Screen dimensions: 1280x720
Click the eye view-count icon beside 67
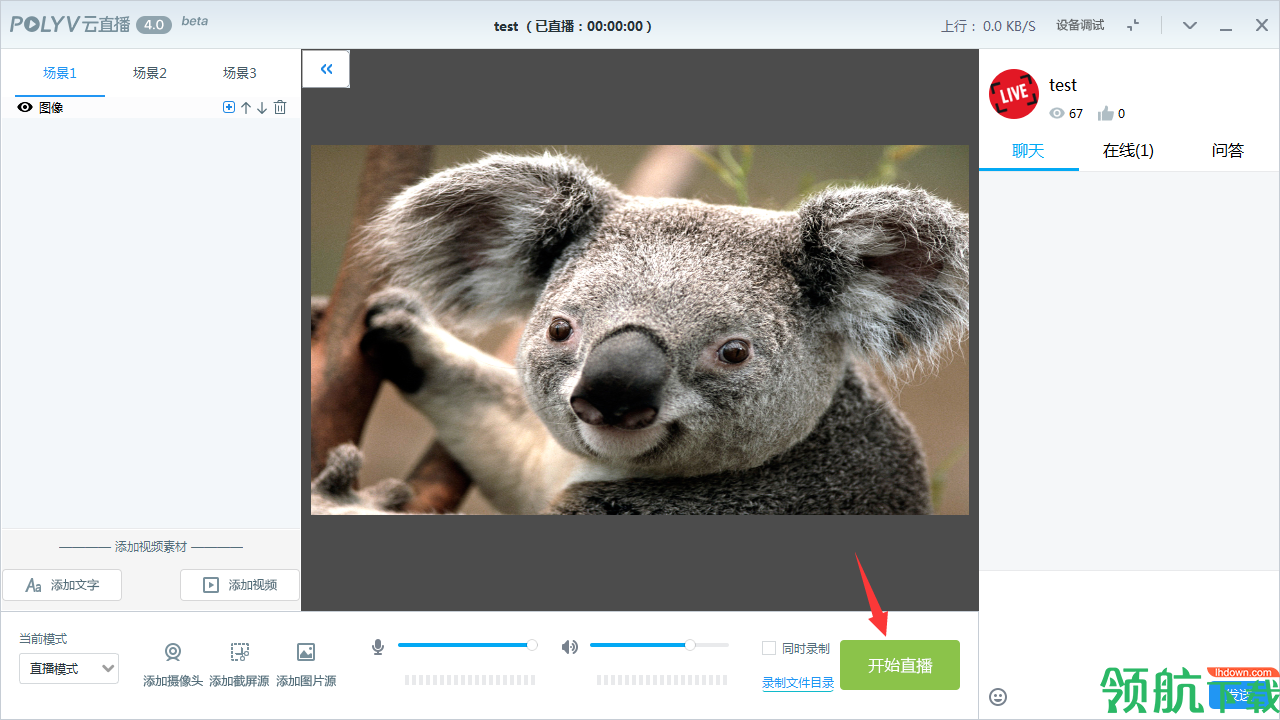coord(1057,114)
